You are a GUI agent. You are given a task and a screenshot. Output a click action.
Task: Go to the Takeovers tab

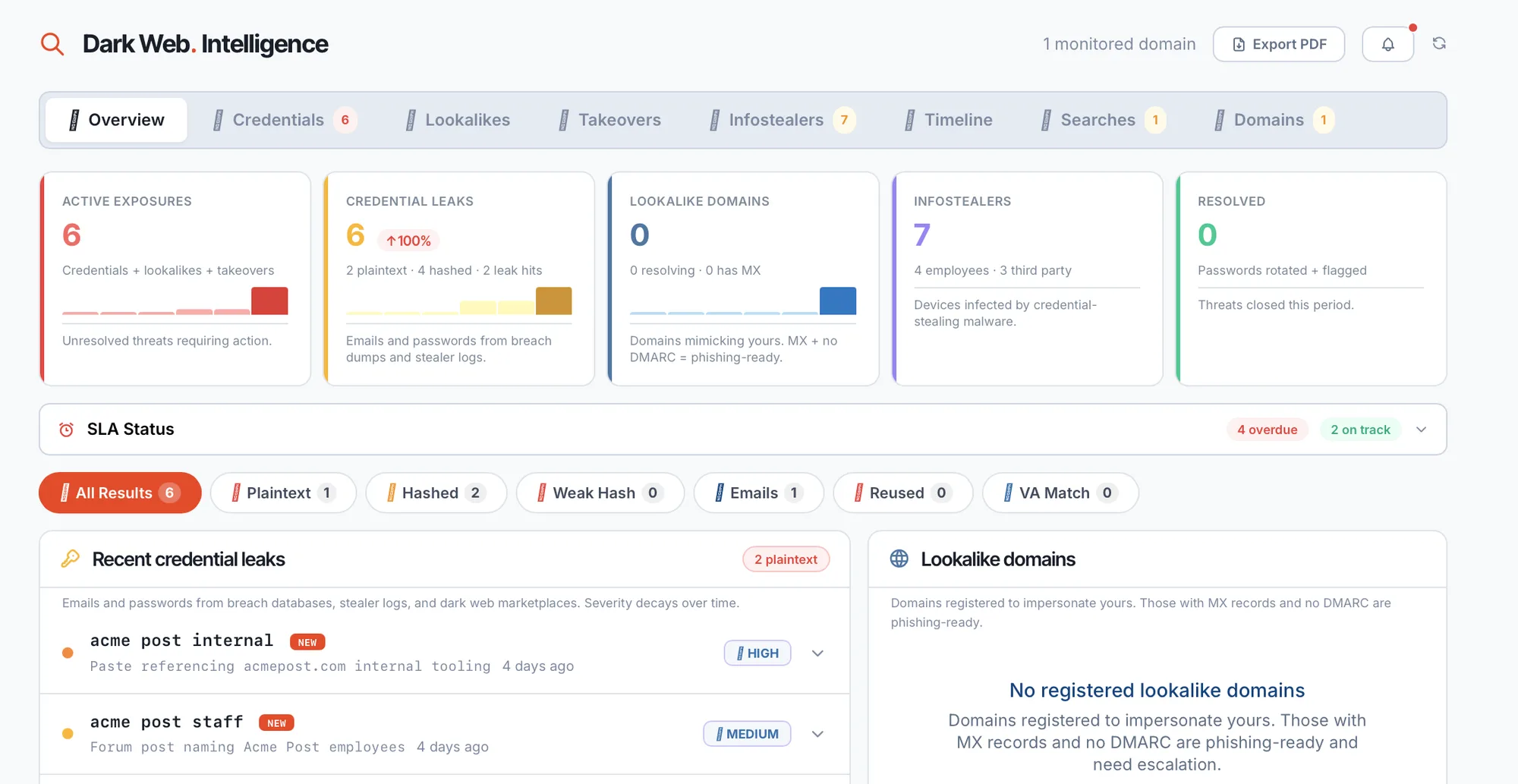[610, 120]
